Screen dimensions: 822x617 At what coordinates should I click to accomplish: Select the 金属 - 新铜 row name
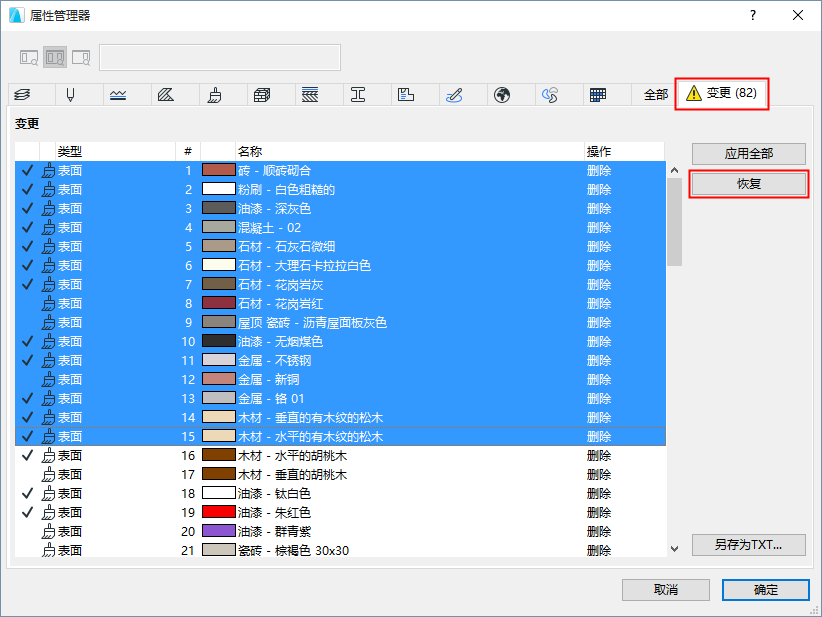pyautogui.click(x=269, y=380)
